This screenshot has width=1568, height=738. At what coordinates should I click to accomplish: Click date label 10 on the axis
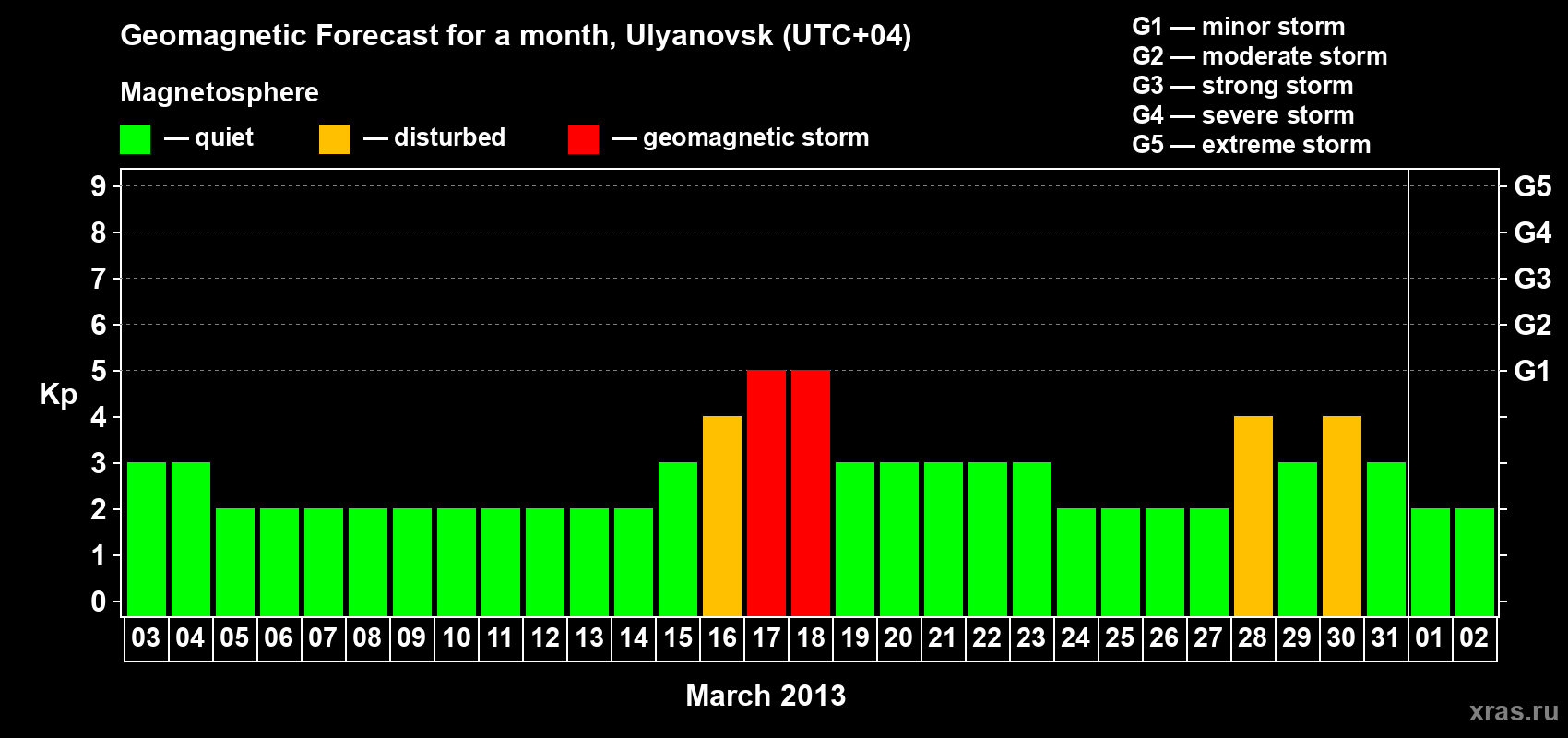coord(456,637)
